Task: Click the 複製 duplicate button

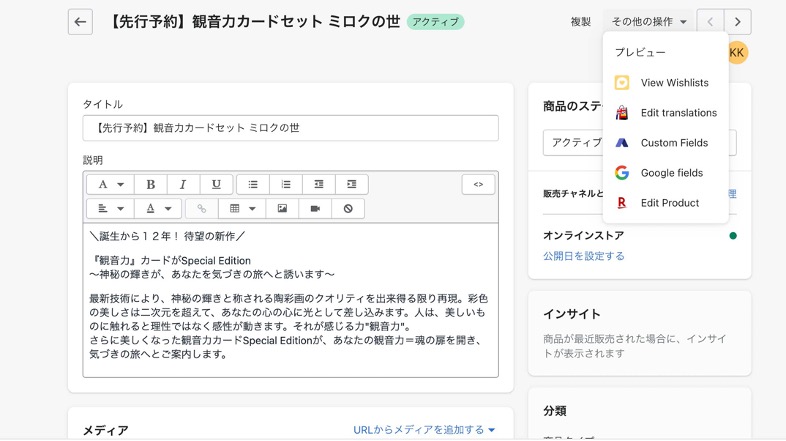Action: click(580, 21)
